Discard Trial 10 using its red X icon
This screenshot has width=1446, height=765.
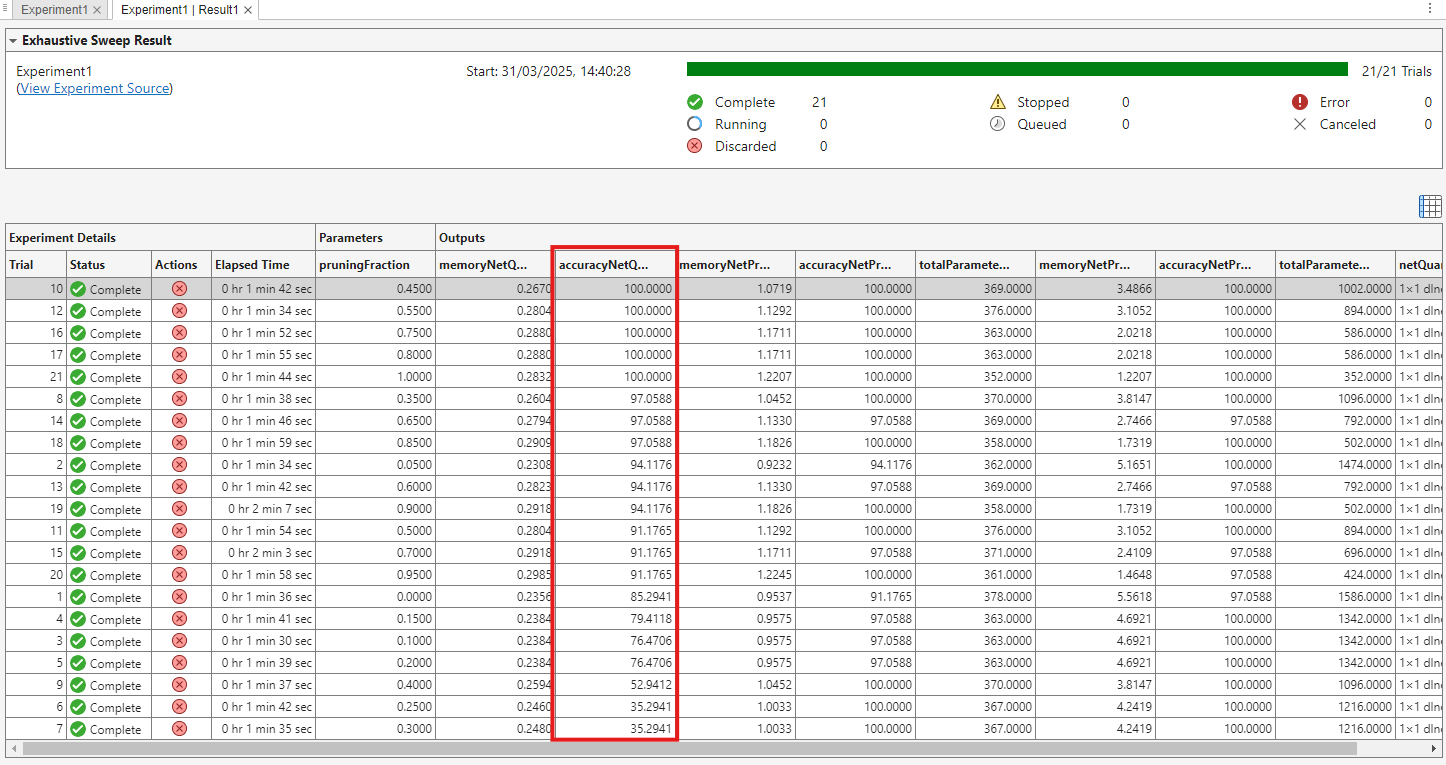(x=180, y=288)
